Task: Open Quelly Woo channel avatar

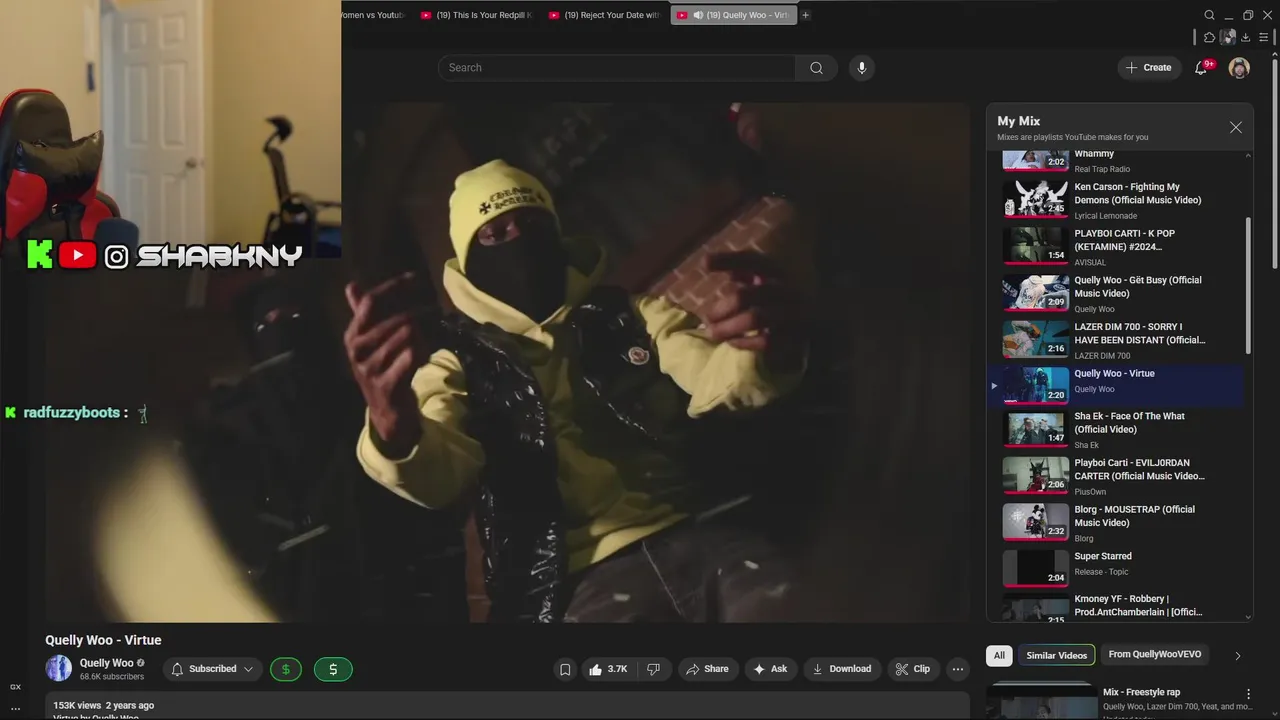Action: click(59, 668)
